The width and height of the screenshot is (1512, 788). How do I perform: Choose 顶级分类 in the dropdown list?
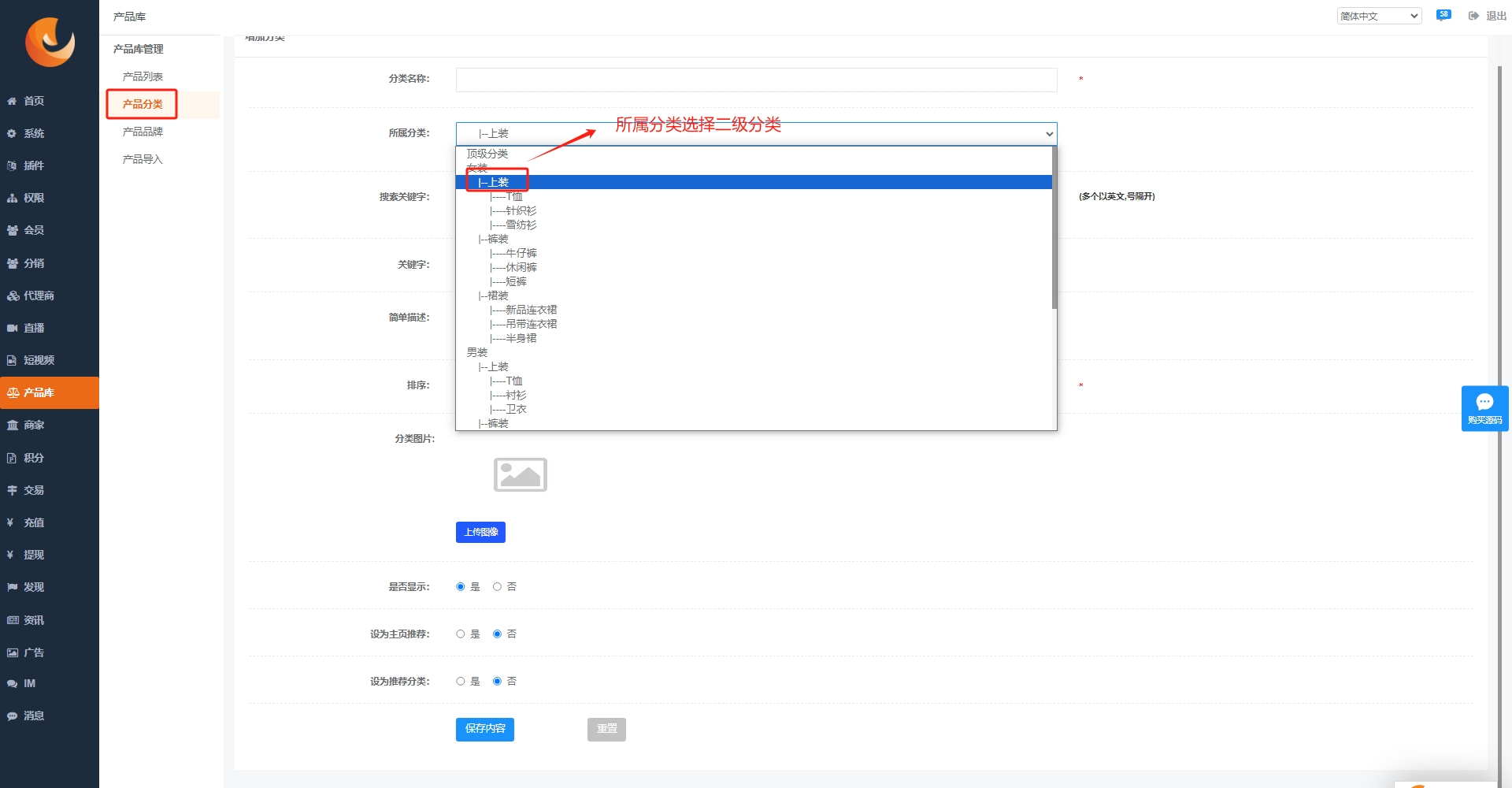coord(754,154)
